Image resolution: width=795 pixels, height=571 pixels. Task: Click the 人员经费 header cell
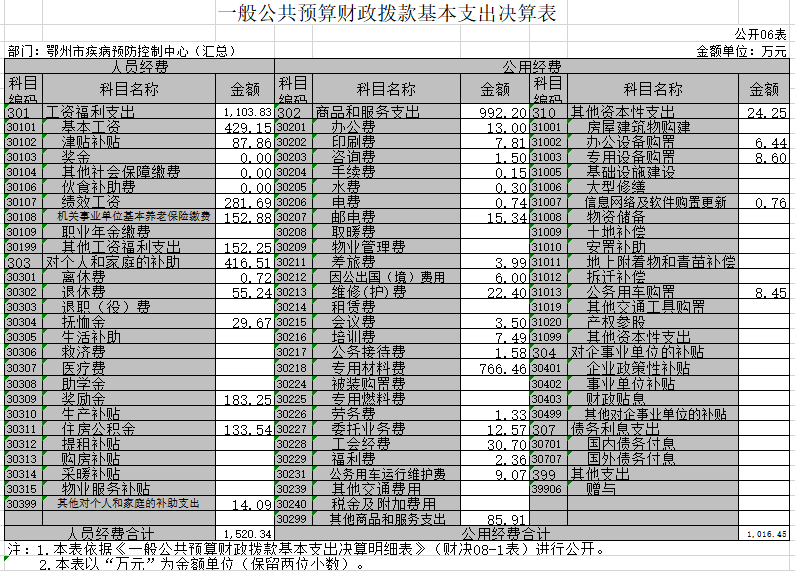pos(139,66)
